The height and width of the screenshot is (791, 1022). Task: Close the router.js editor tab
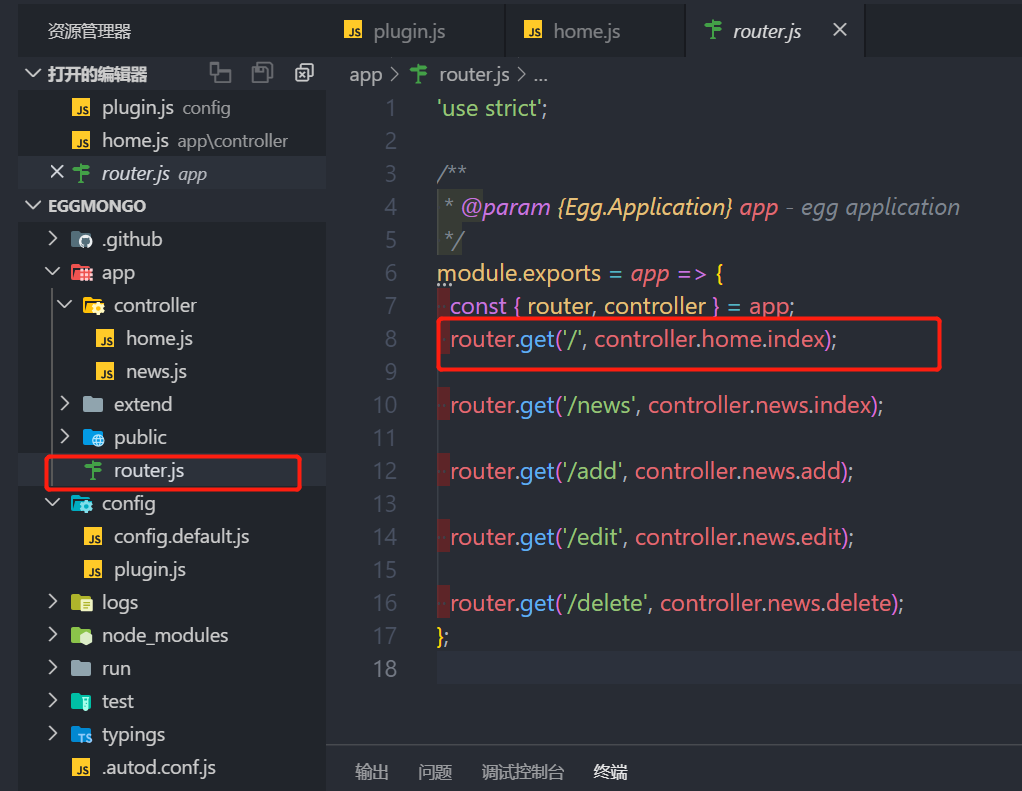[840, 30]
